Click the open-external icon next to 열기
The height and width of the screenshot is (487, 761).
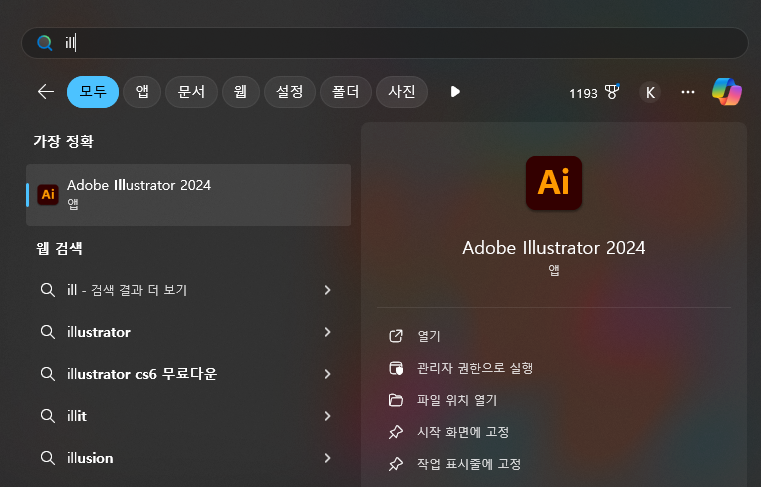coord(396,336)
